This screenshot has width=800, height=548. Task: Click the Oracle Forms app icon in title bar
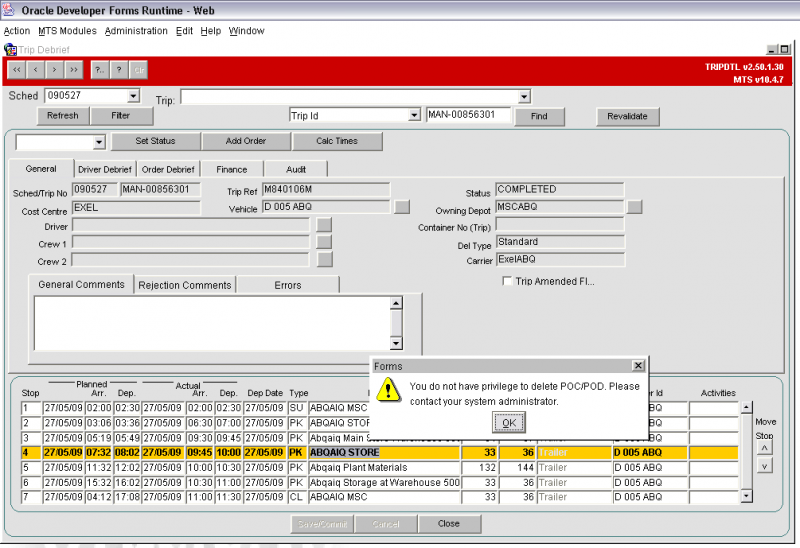click(x=9, y=10)
